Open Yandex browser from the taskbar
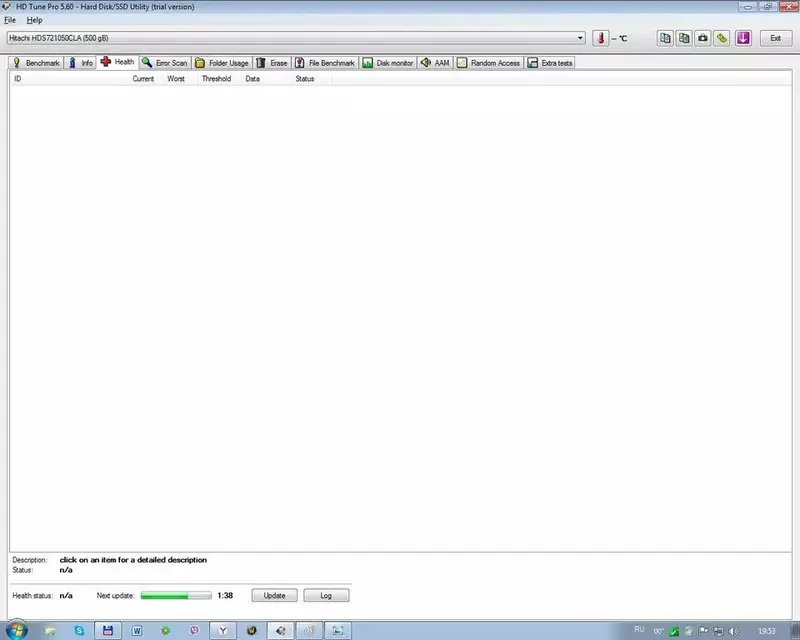Viewport: 800px width, 640px height. pos(223,631)
